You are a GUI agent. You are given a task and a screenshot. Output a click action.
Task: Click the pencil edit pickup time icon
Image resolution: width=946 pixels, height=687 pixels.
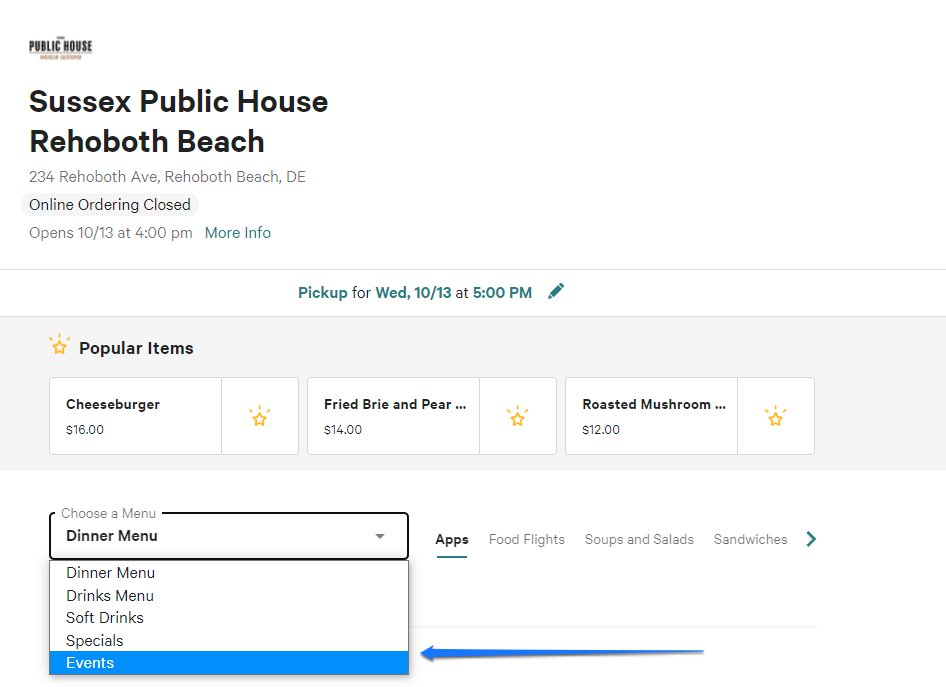click(x=556, y=292)
